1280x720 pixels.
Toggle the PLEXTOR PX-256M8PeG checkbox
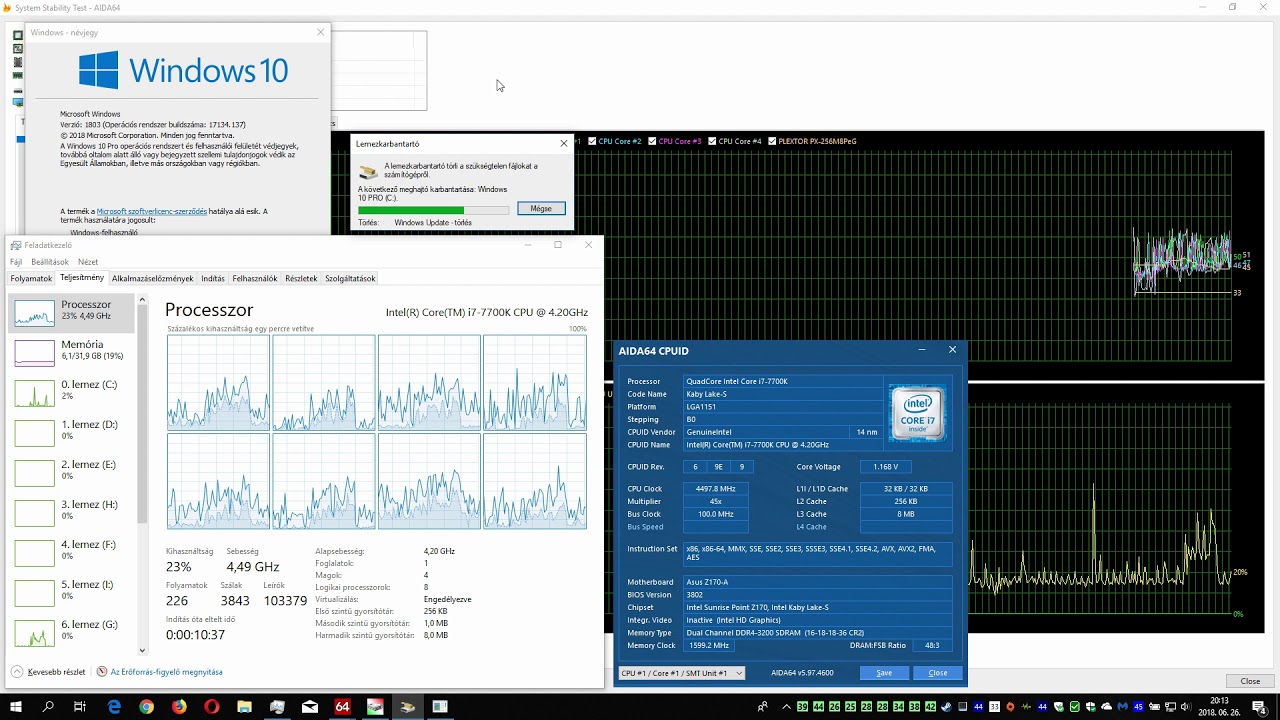click(772, 141)
